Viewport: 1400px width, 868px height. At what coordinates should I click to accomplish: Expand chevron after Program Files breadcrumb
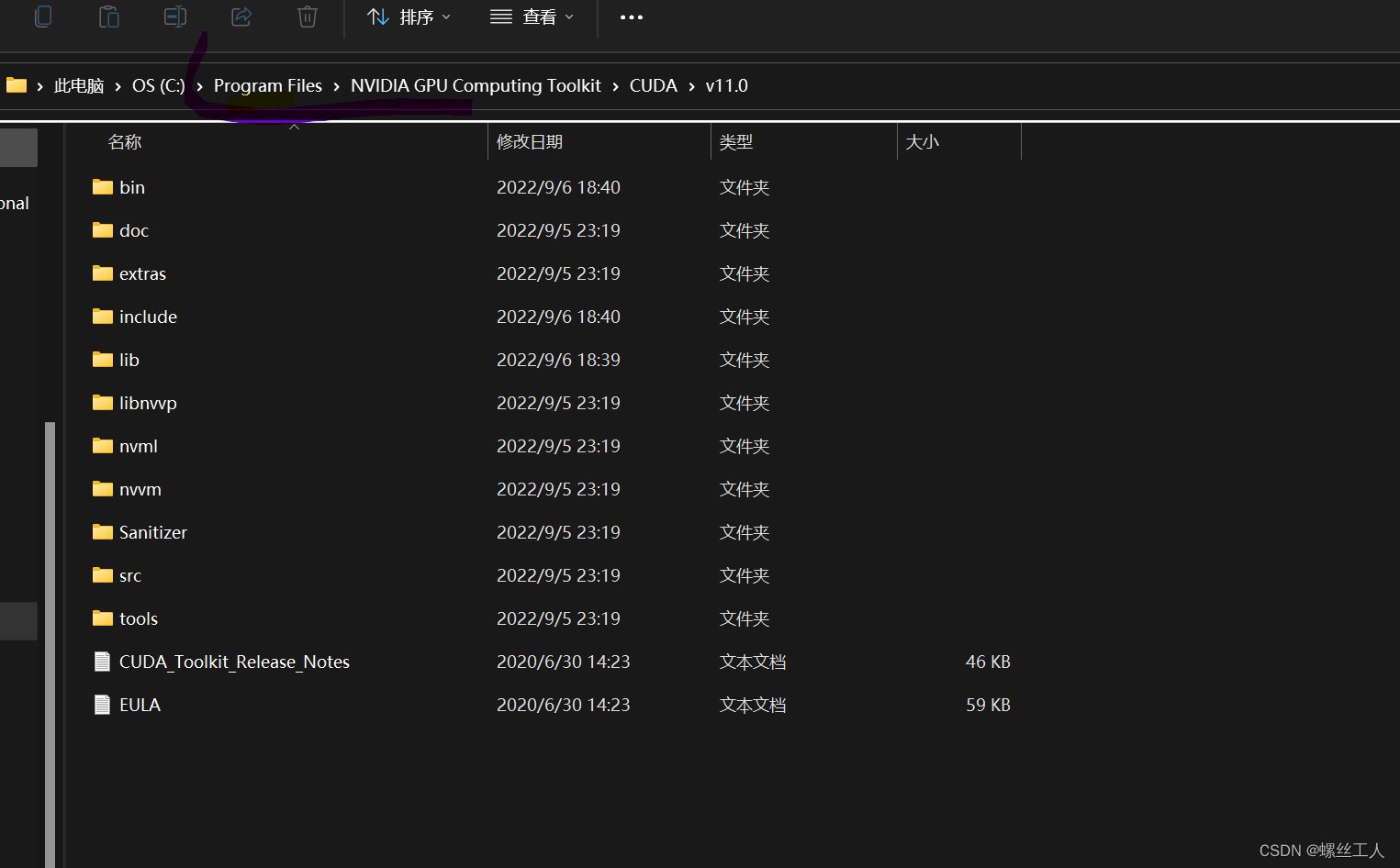point(336,86)
